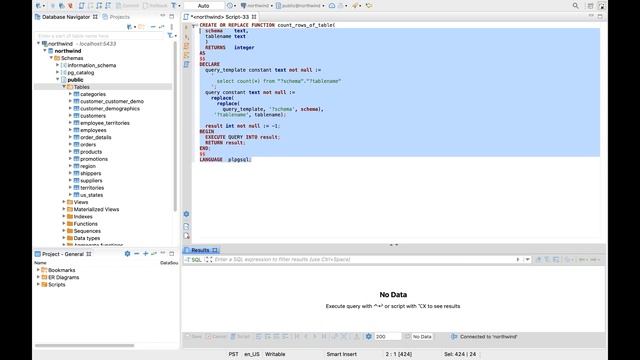Expand the Bookmarks folder in Project panel

pyautogui.click(x=38, y=270)
